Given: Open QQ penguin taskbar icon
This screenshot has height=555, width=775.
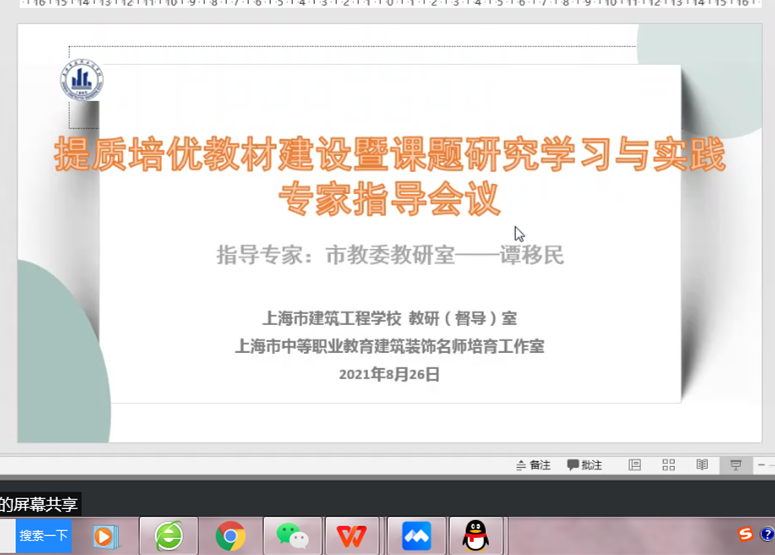Looking at the screenshot, I should pyautogui.click(x=476, y=536).
